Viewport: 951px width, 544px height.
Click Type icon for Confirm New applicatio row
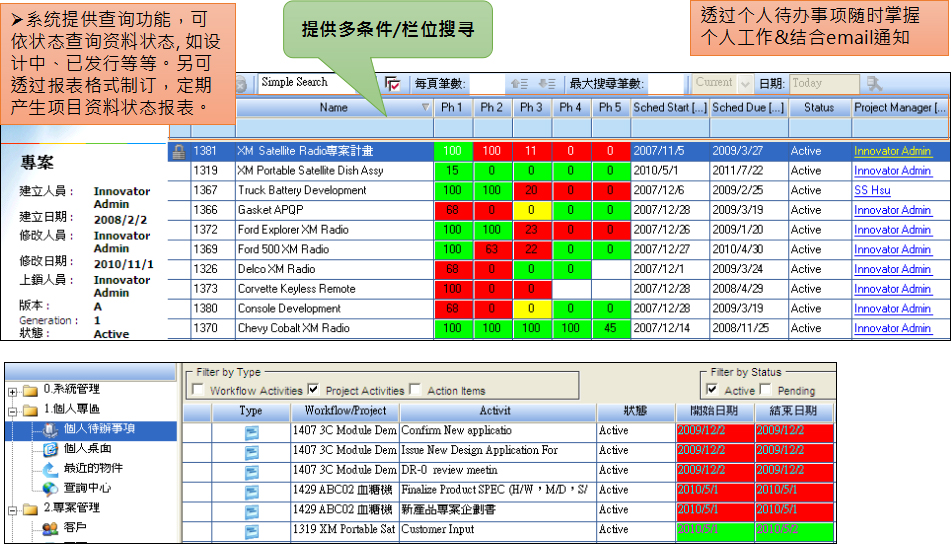coord(251,431)
